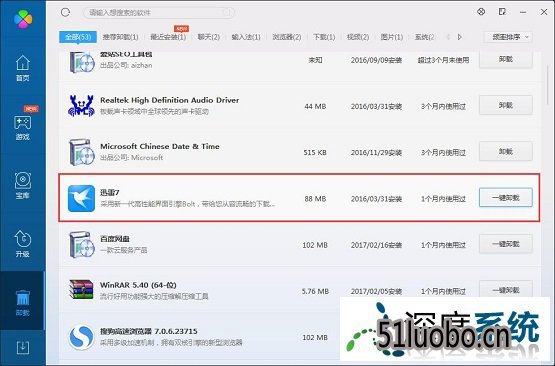Image resolution: width=555 pixels, height=366 pixels.
Task: Open the 首页 home page in sidebar
Action: [23, 68]
